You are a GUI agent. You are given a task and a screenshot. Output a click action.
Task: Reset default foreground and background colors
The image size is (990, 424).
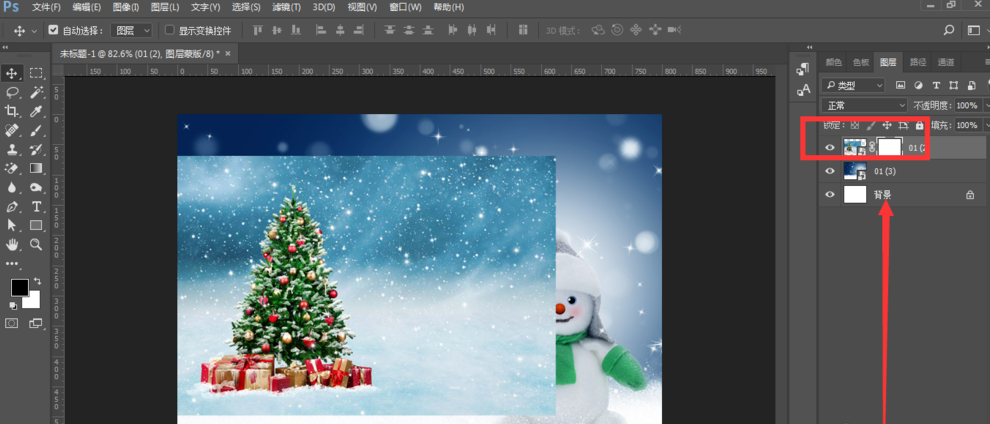(13, 305)
